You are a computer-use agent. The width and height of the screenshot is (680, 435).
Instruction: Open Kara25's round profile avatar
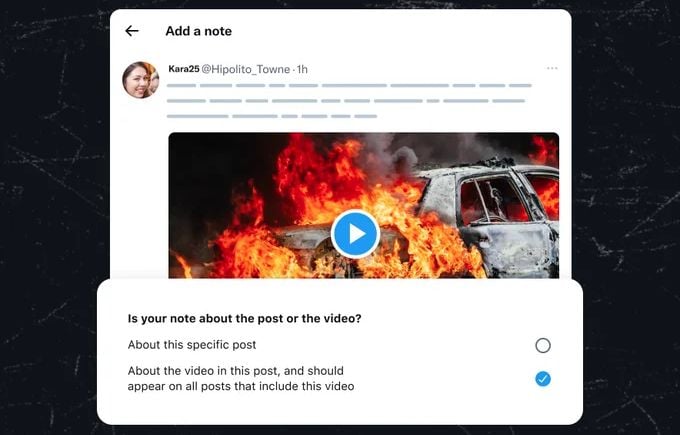pos(141,80)
